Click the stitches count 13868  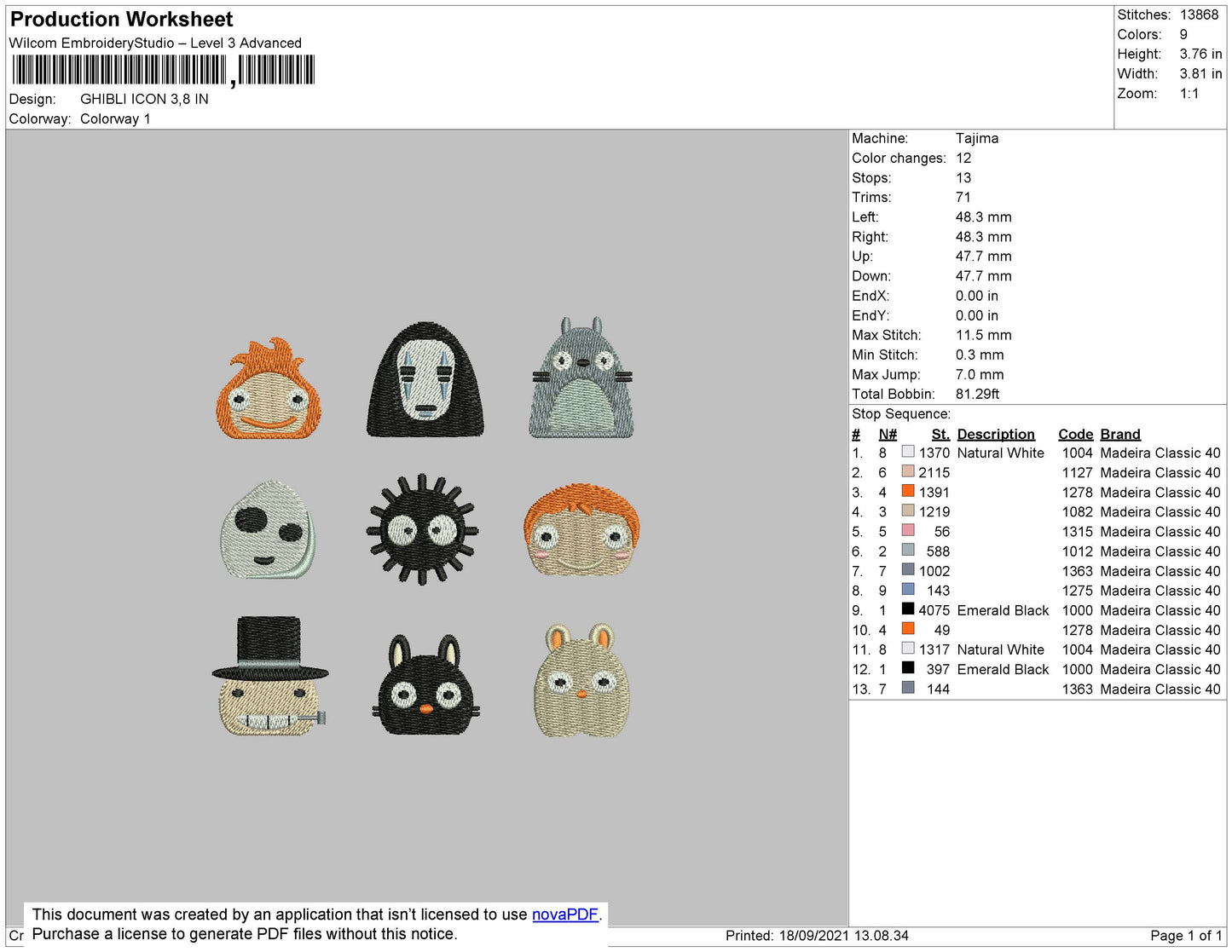[1199, 14]
